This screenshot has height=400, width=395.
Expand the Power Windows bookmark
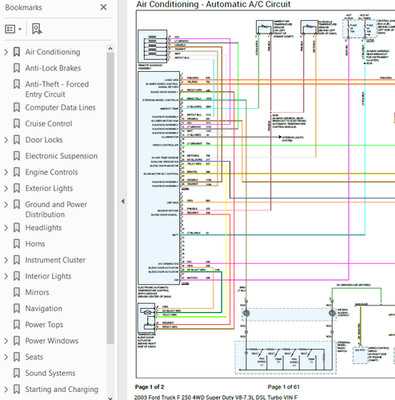[x=6, y=341]
